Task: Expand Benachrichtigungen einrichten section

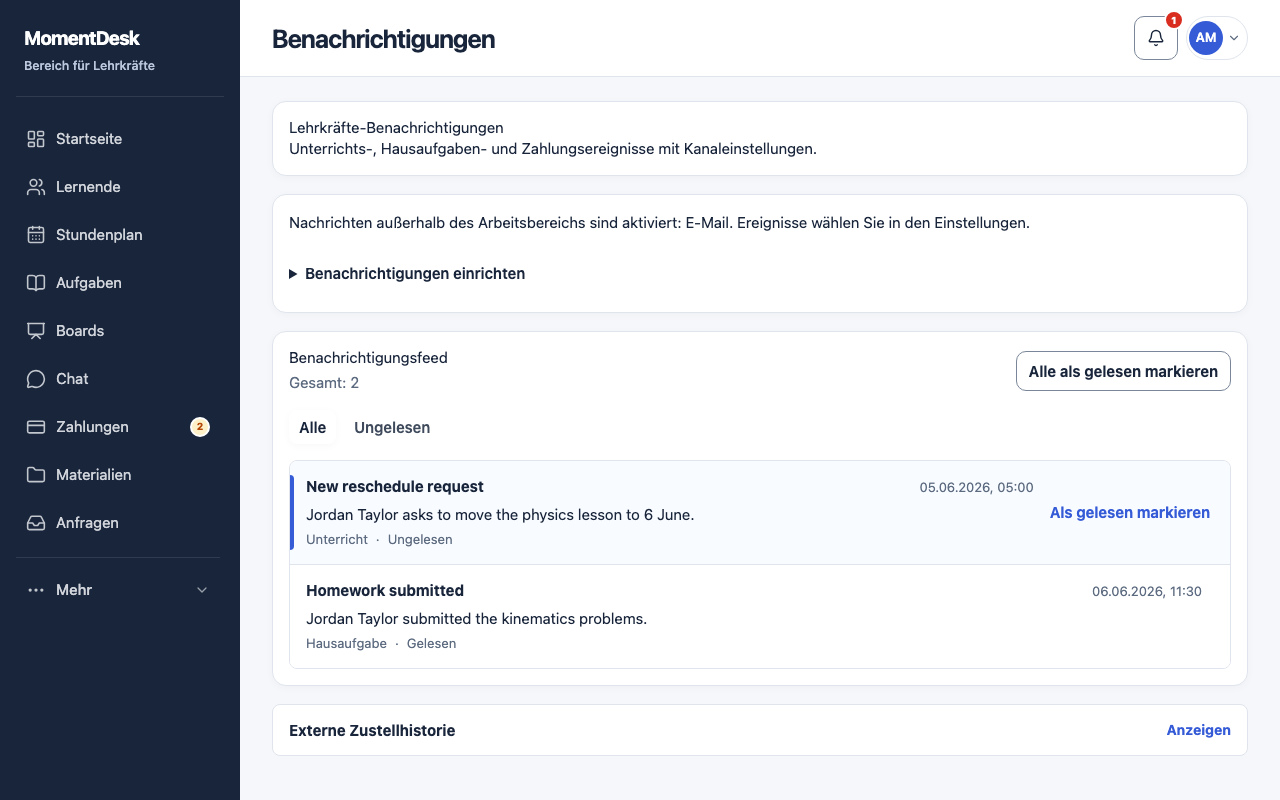Action: pos(407,273)
